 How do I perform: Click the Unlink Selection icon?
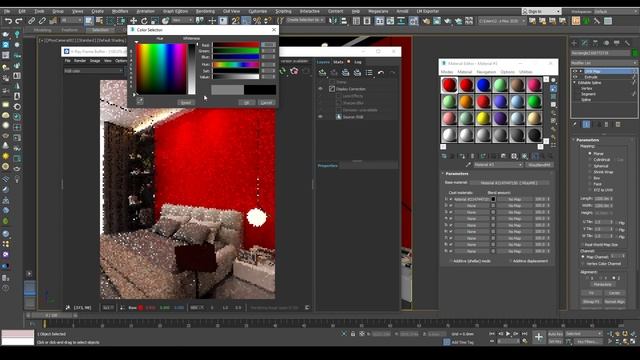coord(42,20)
